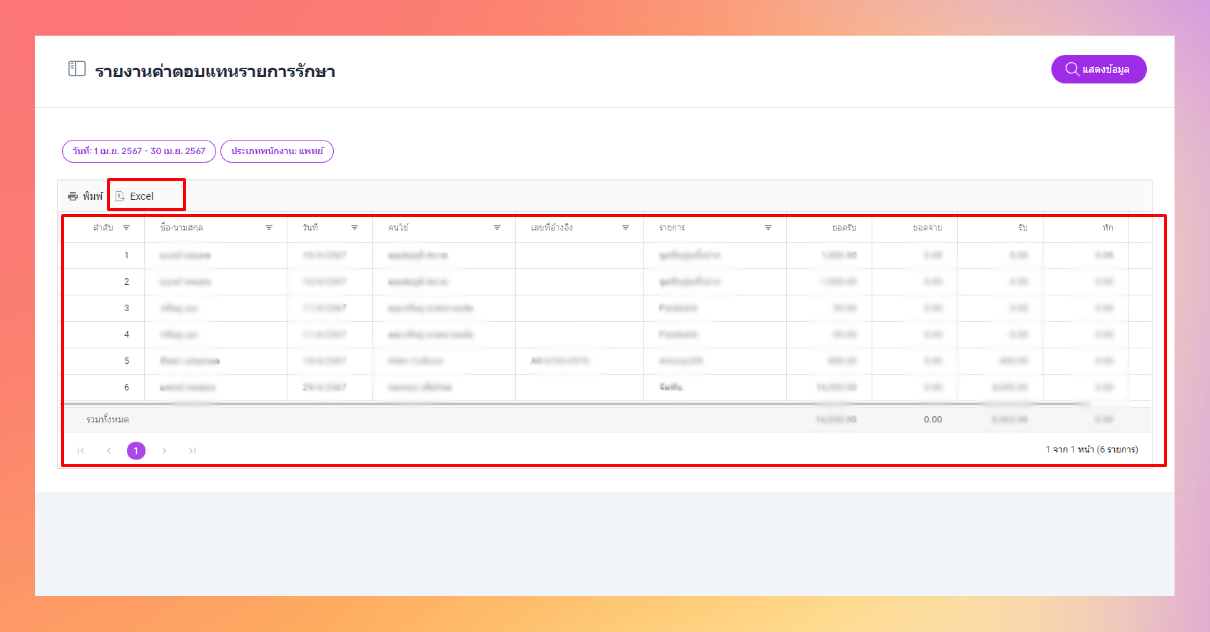The image size is (1210, 632).
Task: Open the คนไข้ column filter icon
Action: point(497,228)
